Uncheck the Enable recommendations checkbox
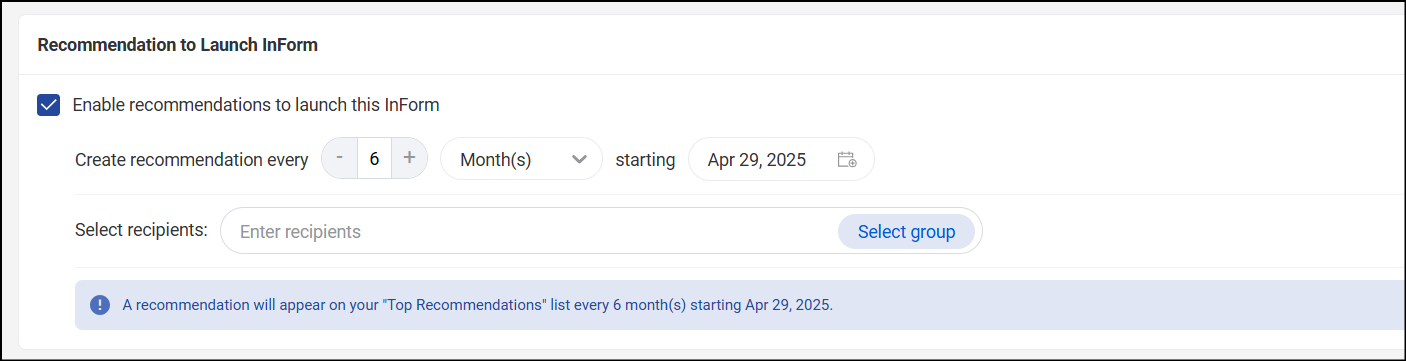The image size is (1406, 361). [x=48, y=105]
